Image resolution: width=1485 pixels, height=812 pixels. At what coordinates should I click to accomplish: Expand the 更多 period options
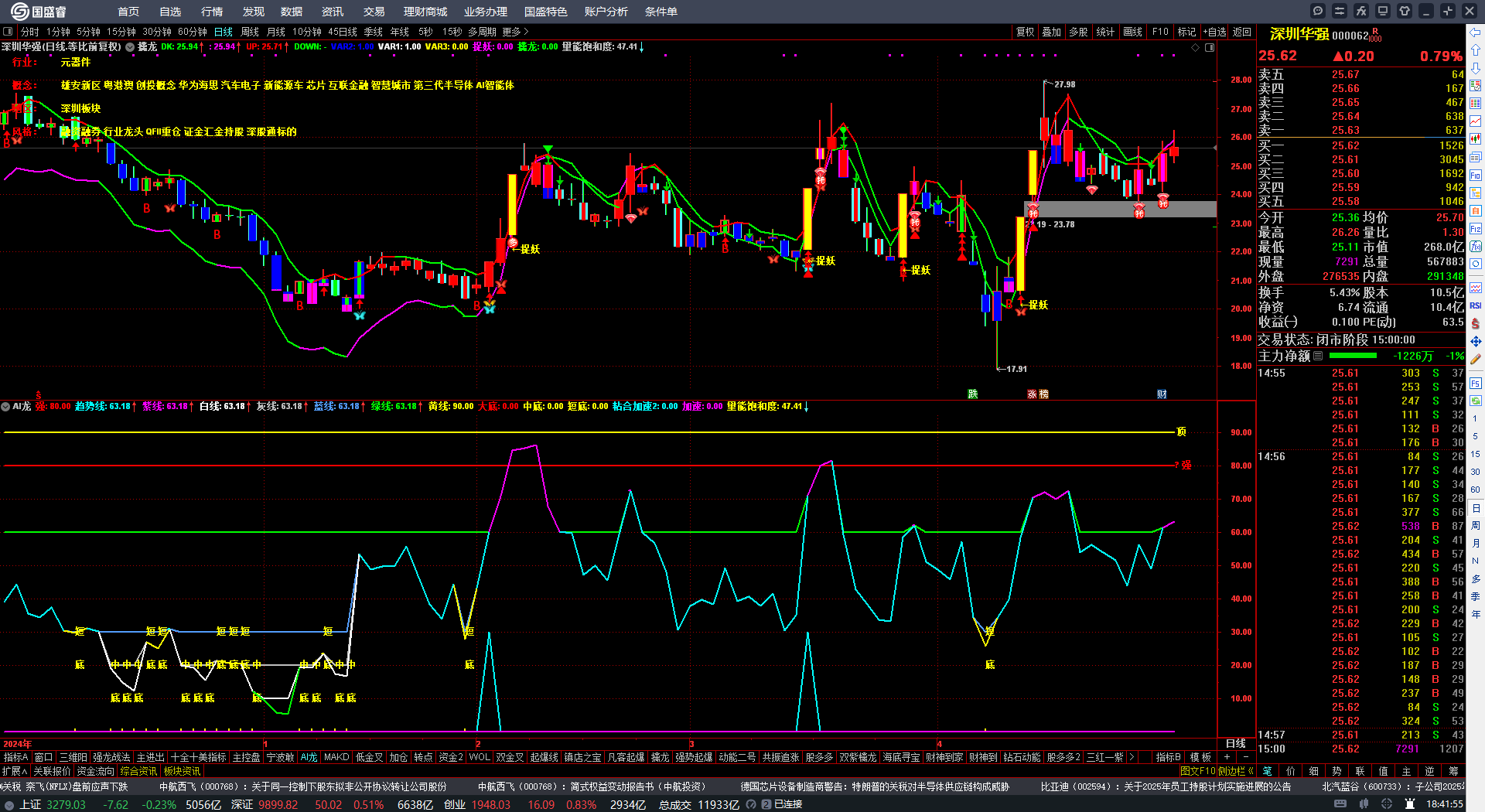(x=515, y=32)
